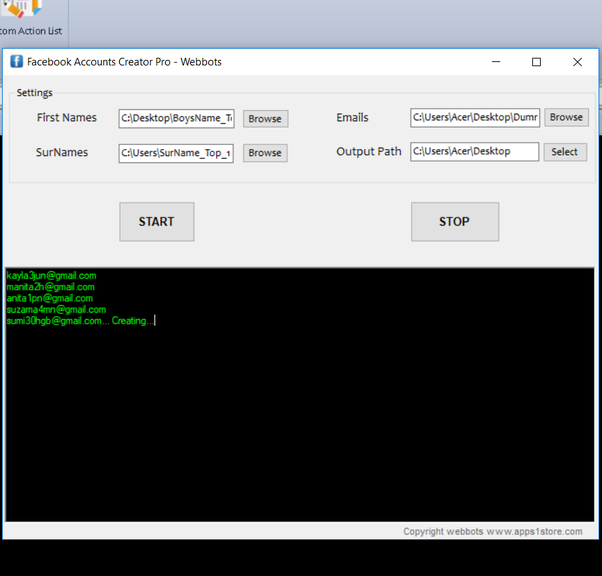Click the Facebook logo icon in title bar
Screen dimensions: 602x576
point(16,62)
